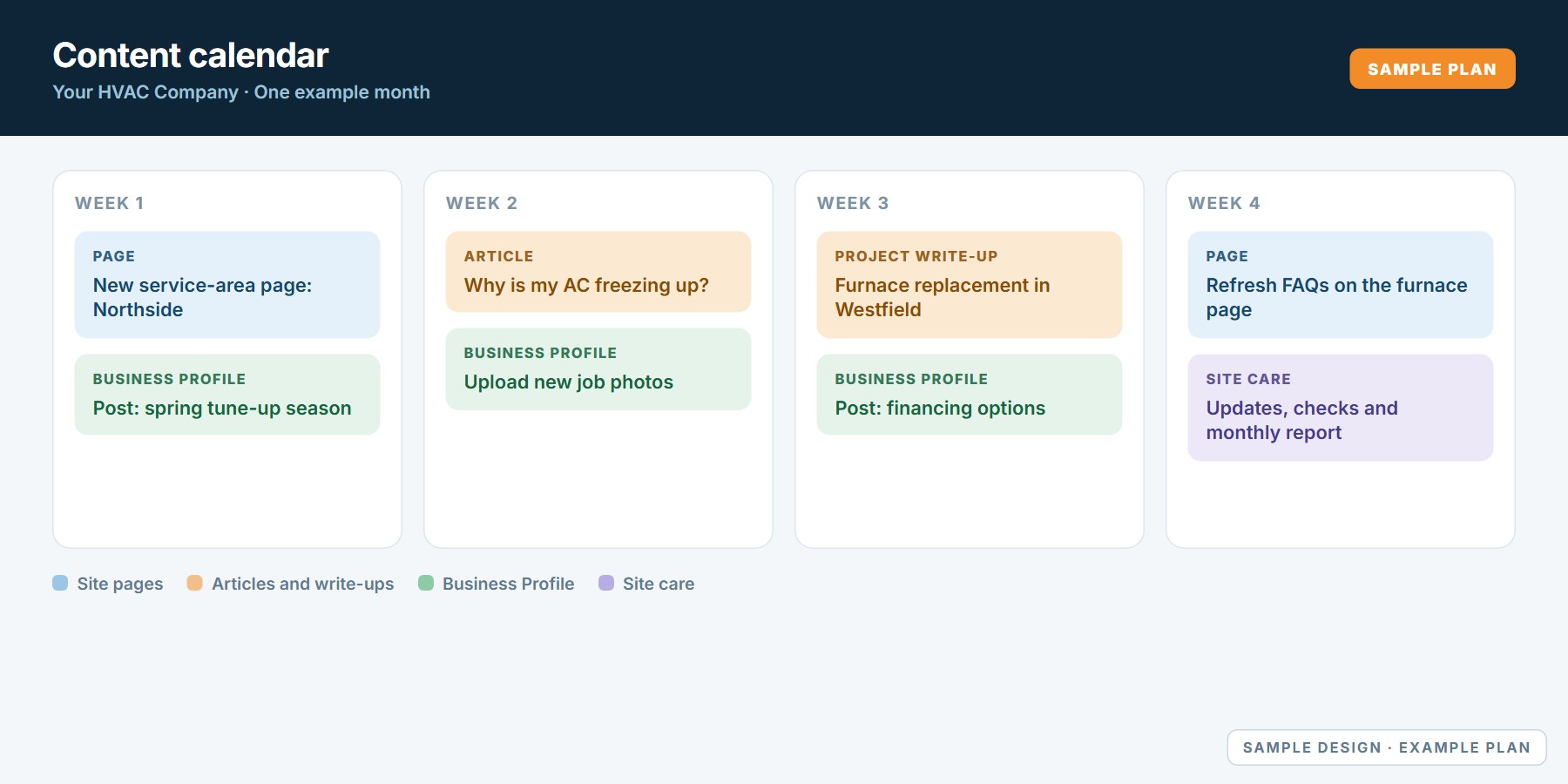Image resolution: width=1568 pixels, height=784 pixels.
Task: Click the Site care legend label
Action: pyautogui.click(x=659, y=584)
